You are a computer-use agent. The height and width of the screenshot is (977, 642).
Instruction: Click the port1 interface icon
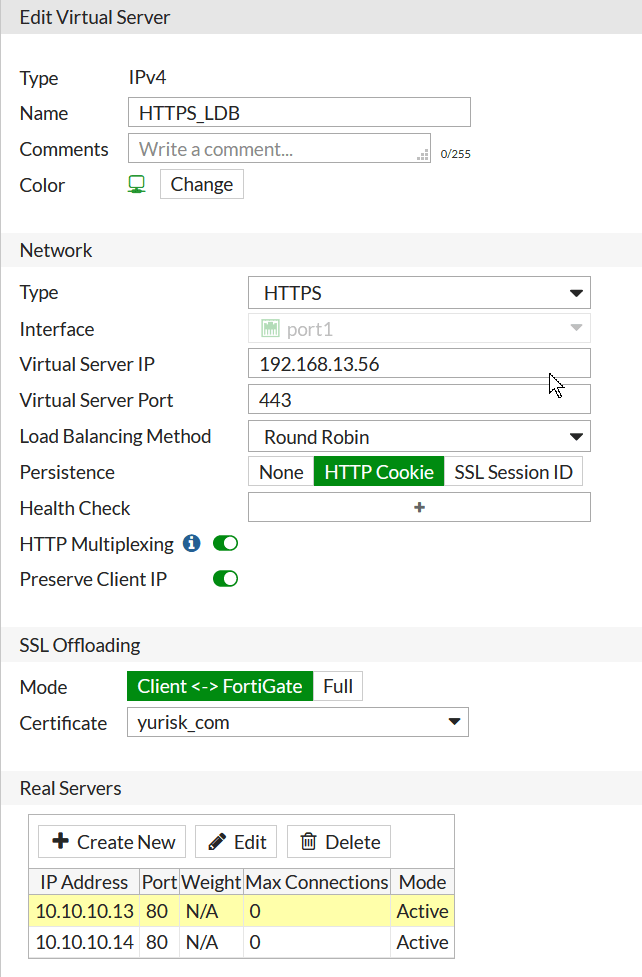click(x=266, y=328)
